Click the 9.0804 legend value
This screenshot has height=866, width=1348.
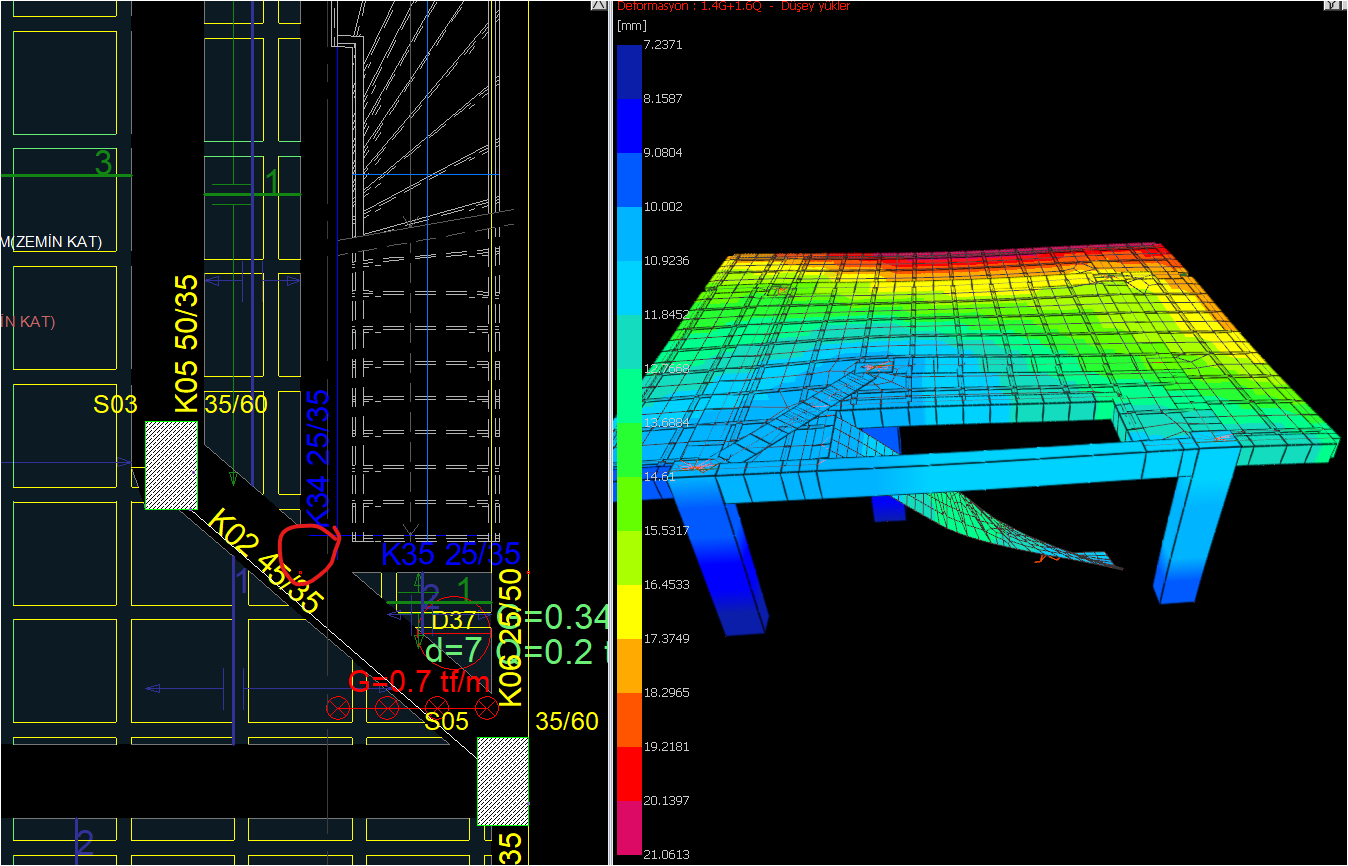tap(665, 153)
